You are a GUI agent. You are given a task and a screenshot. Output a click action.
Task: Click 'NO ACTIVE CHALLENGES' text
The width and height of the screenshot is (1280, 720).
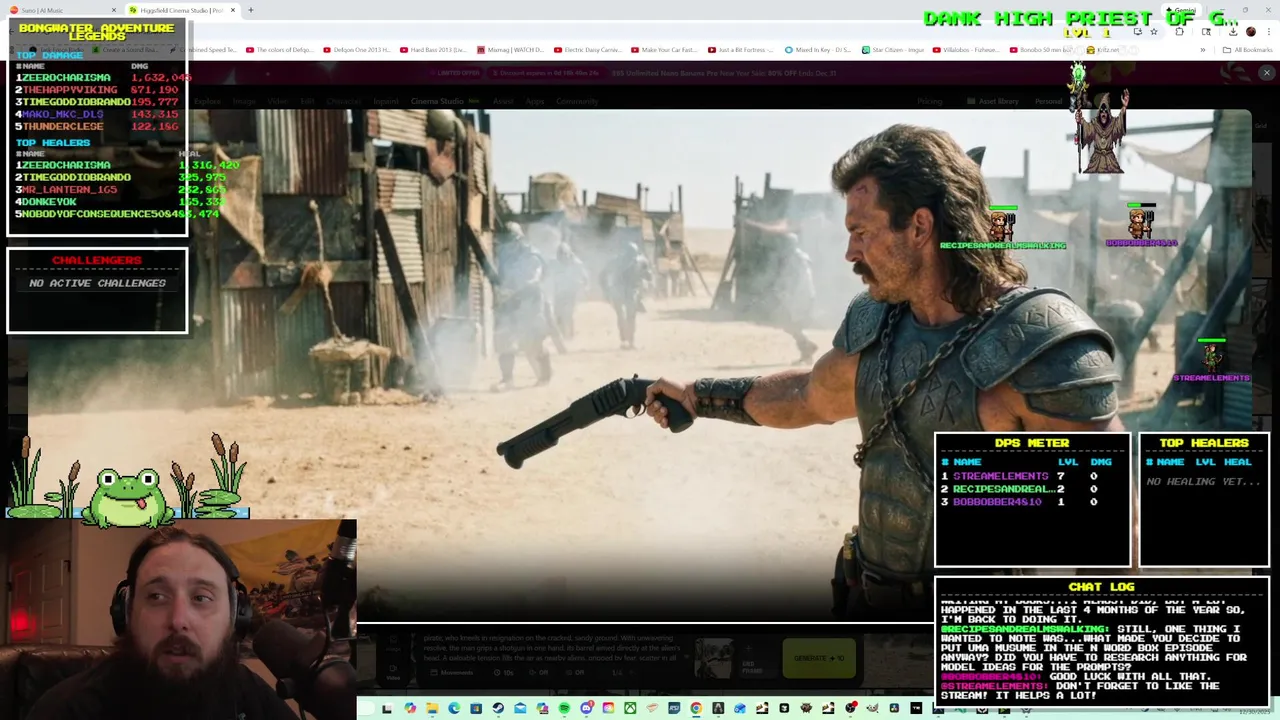coord(97,283)
